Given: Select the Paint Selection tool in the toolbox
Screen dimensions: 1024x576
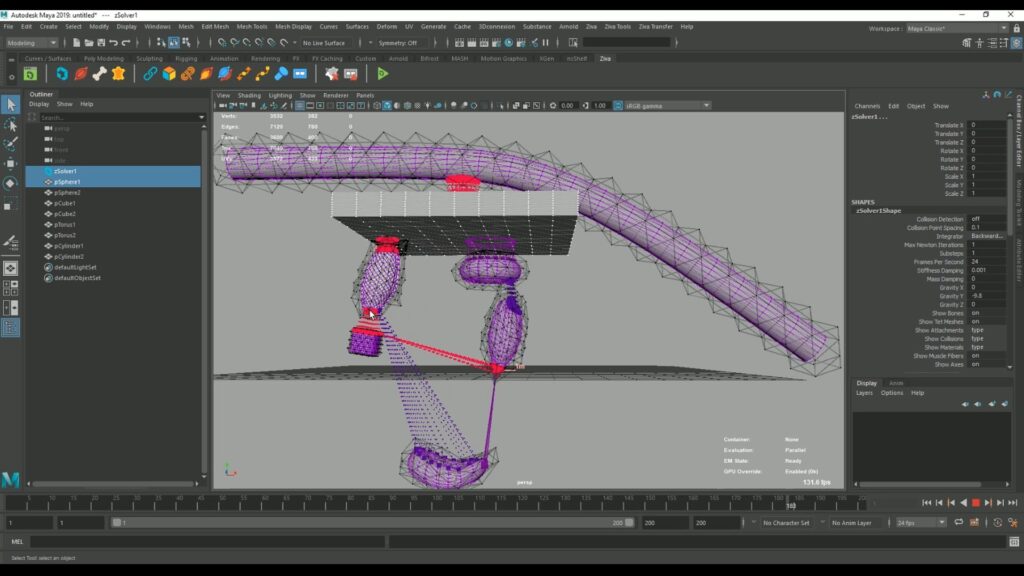Looking at the screenshot, I should click(x=10, y=144).
